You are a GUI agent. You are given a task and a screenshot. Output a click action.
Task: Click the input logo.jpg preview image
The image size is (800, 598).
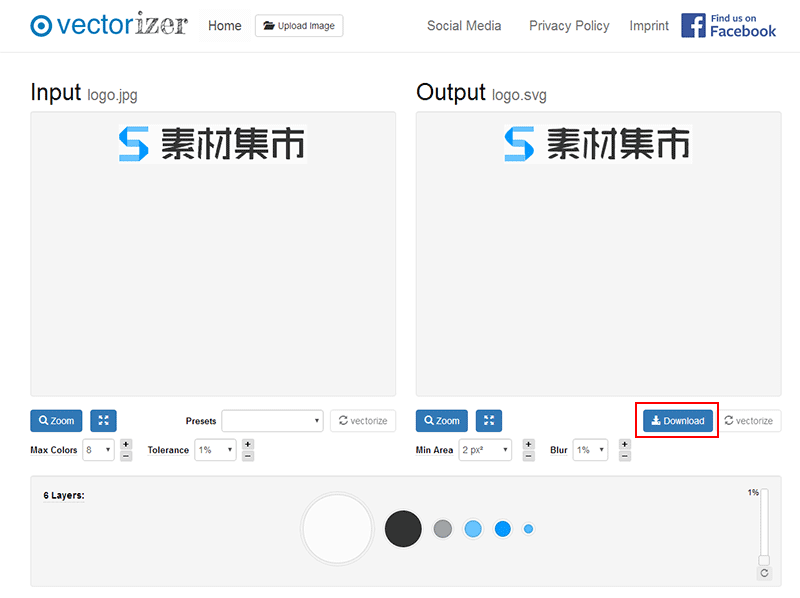212,144
